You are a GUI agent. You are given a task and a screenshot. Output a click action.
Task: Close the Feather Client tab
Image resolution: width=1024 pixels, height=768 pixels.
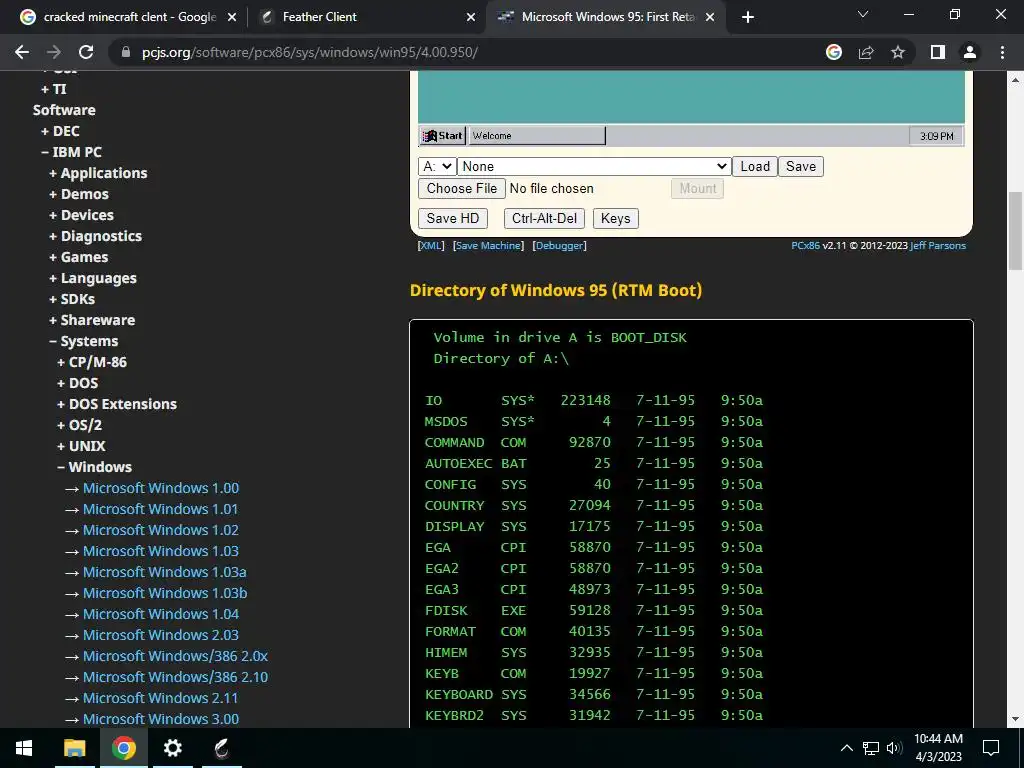tap(471, 17)
